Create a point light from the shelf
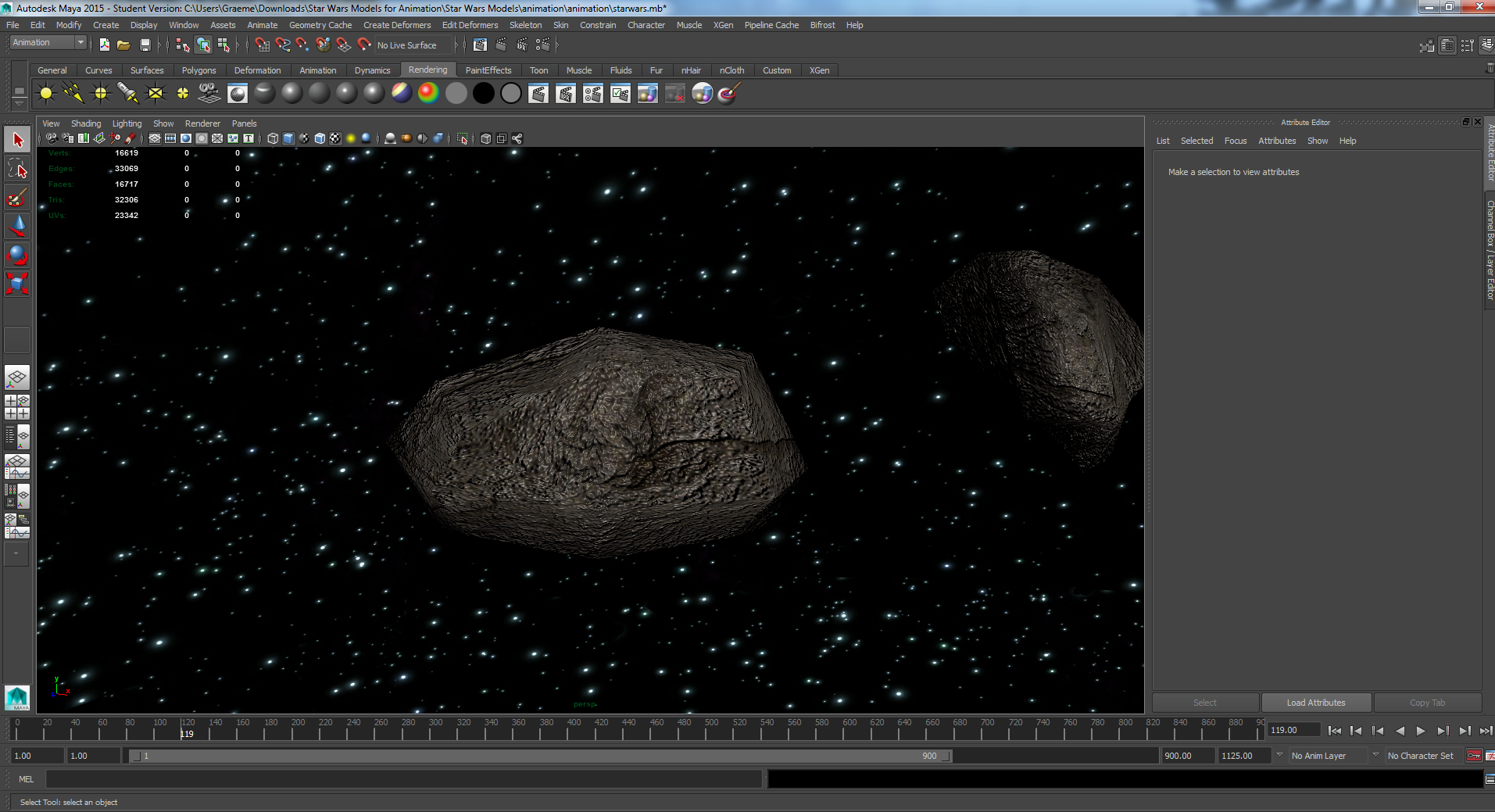 (101, 94)
